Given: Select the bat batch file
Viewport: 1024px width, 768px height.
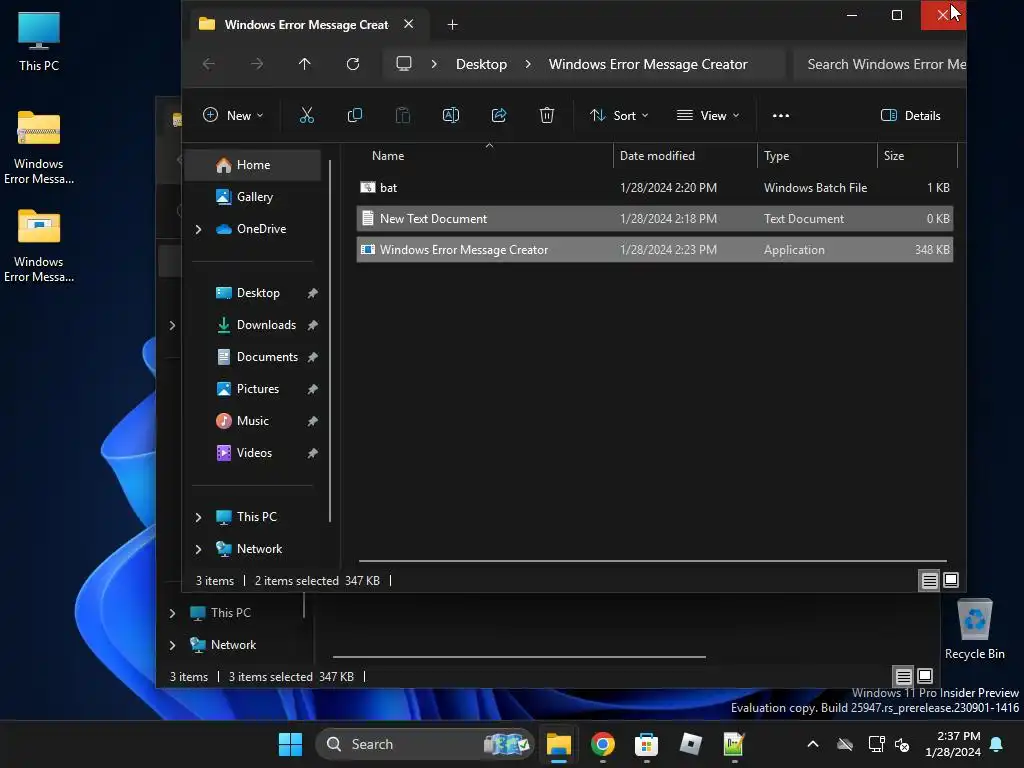Looking at the screenshot, I should coord(654,188).
